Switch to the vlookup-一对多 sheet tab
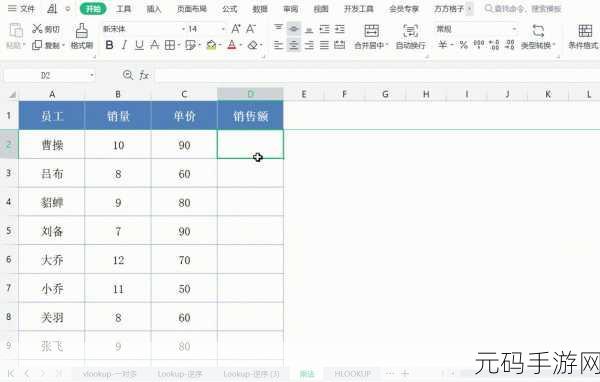The image size is (600, 382). (109, 374)
